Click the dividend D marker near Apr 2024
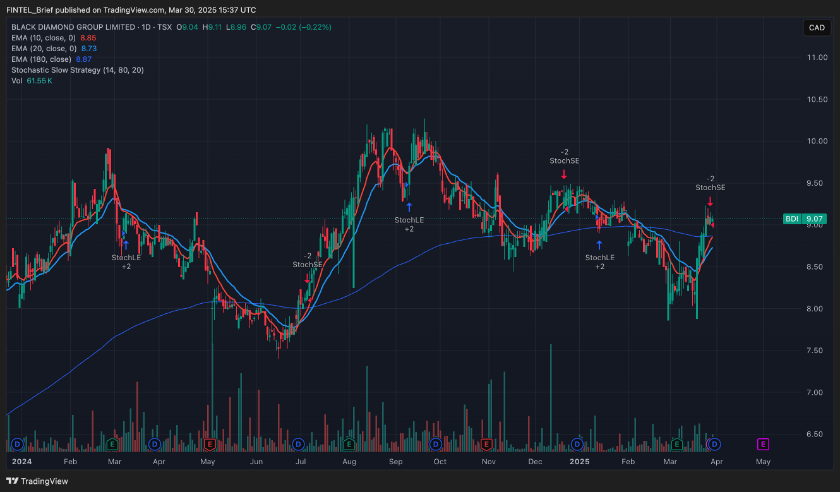The height and width of the screenshot is (492, 840). 155,444
